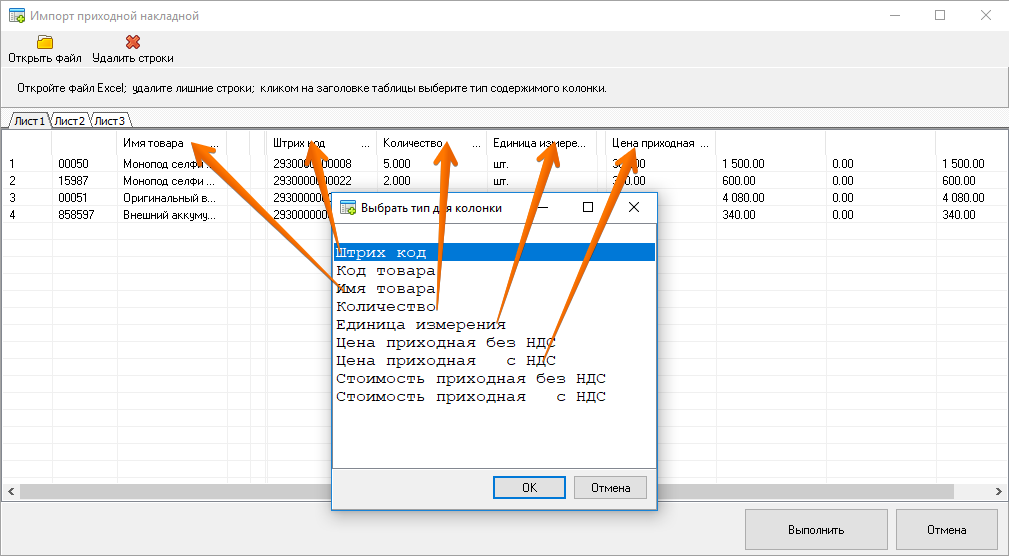Click the Внешний аккуму... product cell
Screen dimensions: 1009x556
coord(172,215)
